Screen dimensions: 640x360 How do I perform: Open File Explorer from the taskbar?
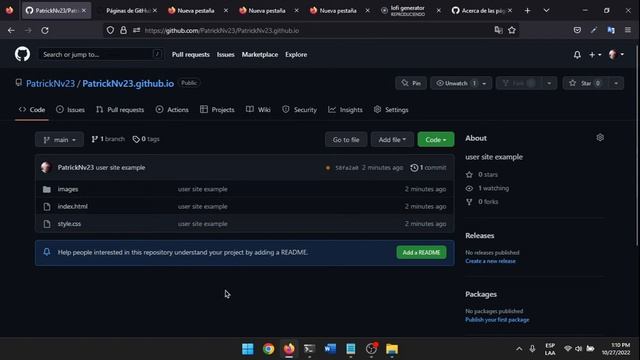tap(392, 349)
